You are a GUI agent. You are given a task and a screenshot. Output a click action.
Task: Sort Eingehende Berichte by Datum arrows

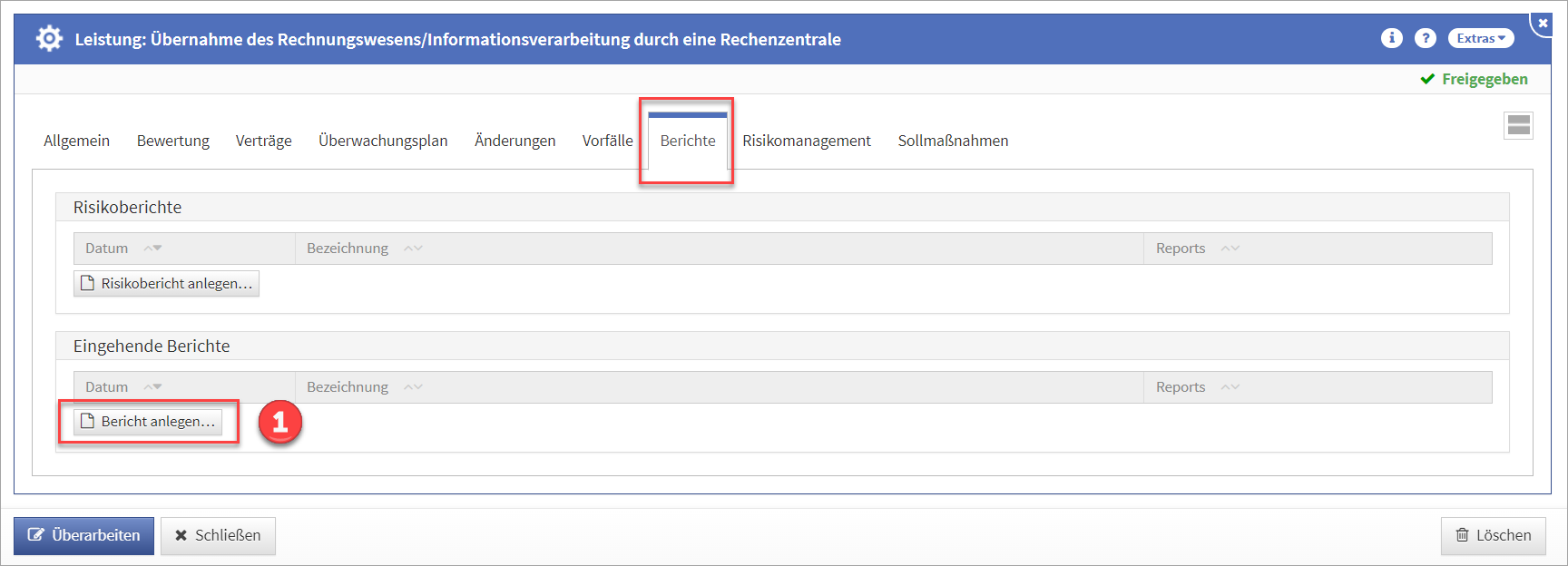pyautogui.click(x=152, y=387)
